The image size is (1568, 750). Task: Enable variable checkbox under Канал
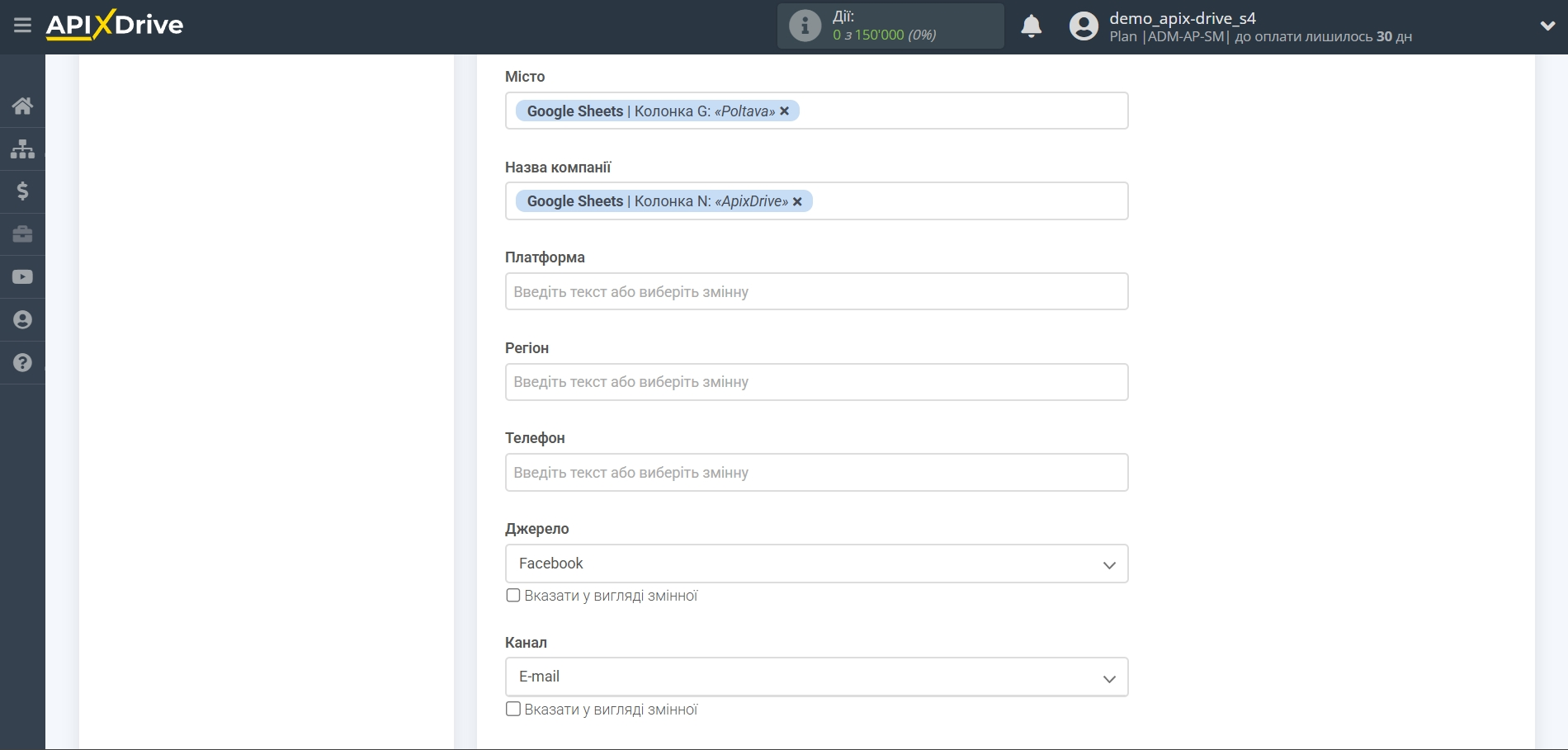pos(513,710)
